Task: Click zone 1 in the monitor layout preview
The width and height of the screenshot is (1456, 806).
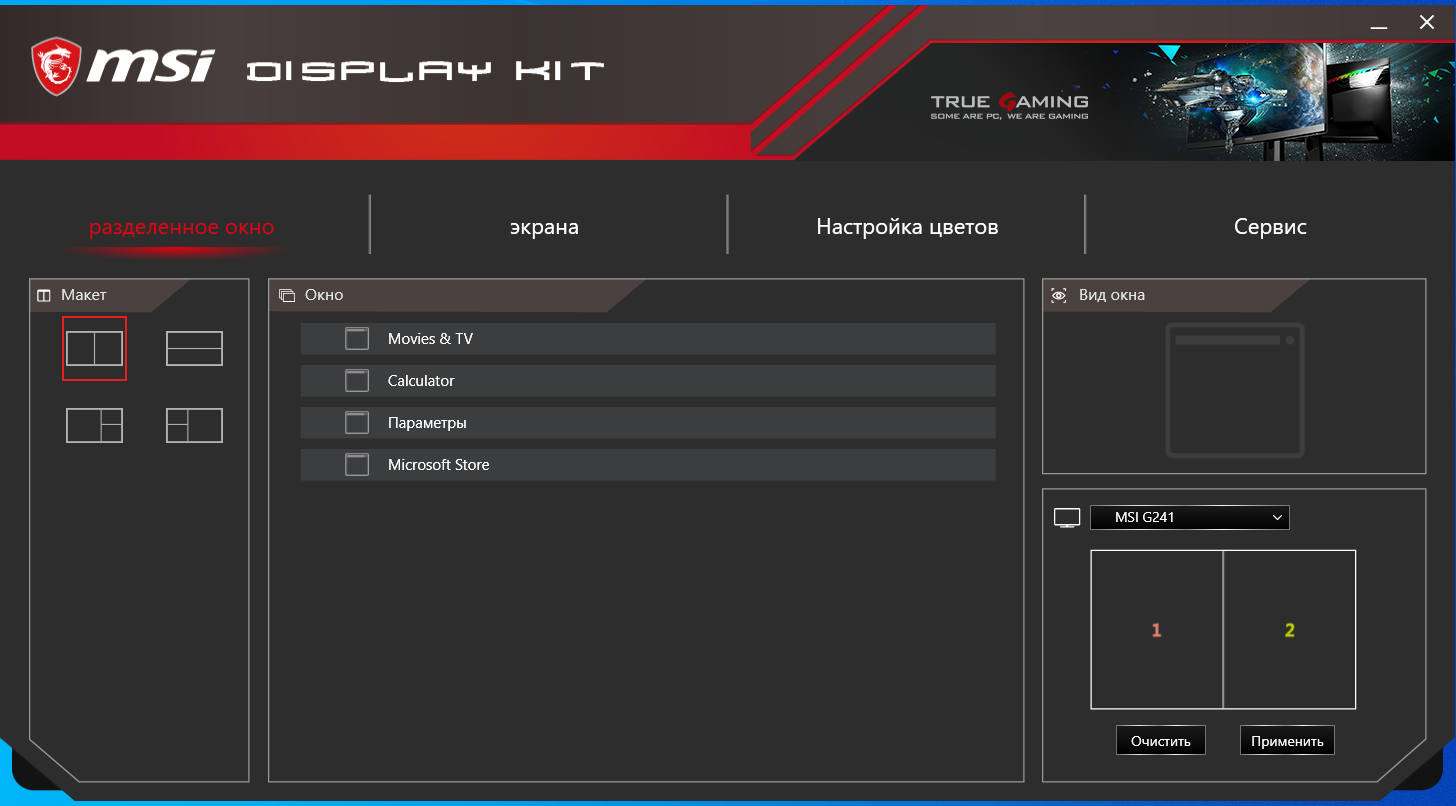Action: 1157,630
